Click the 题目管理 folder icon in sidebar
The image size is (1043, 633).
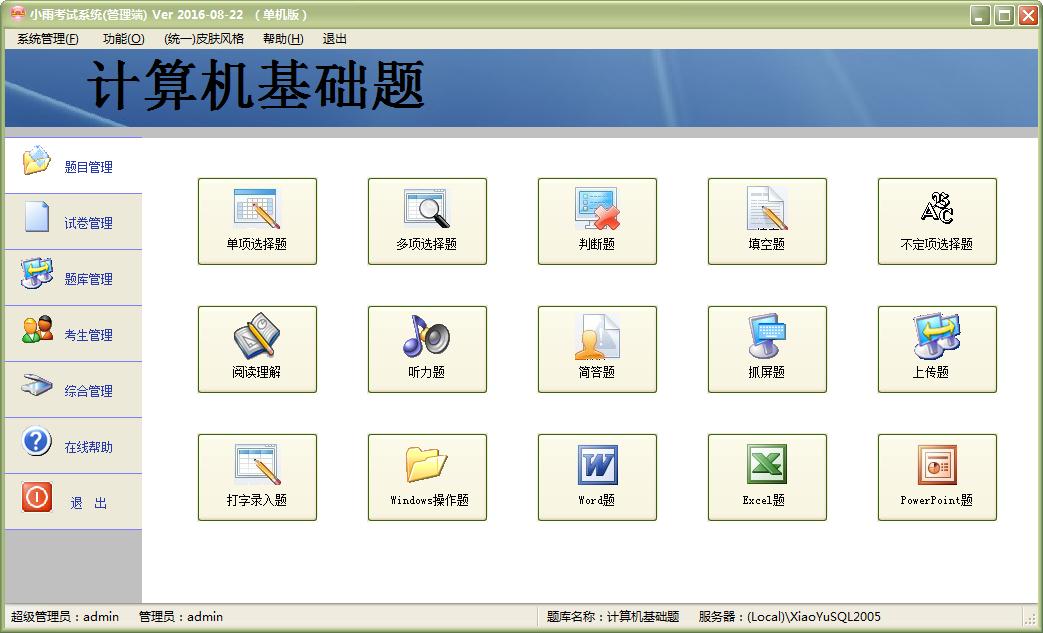(37, 160)
